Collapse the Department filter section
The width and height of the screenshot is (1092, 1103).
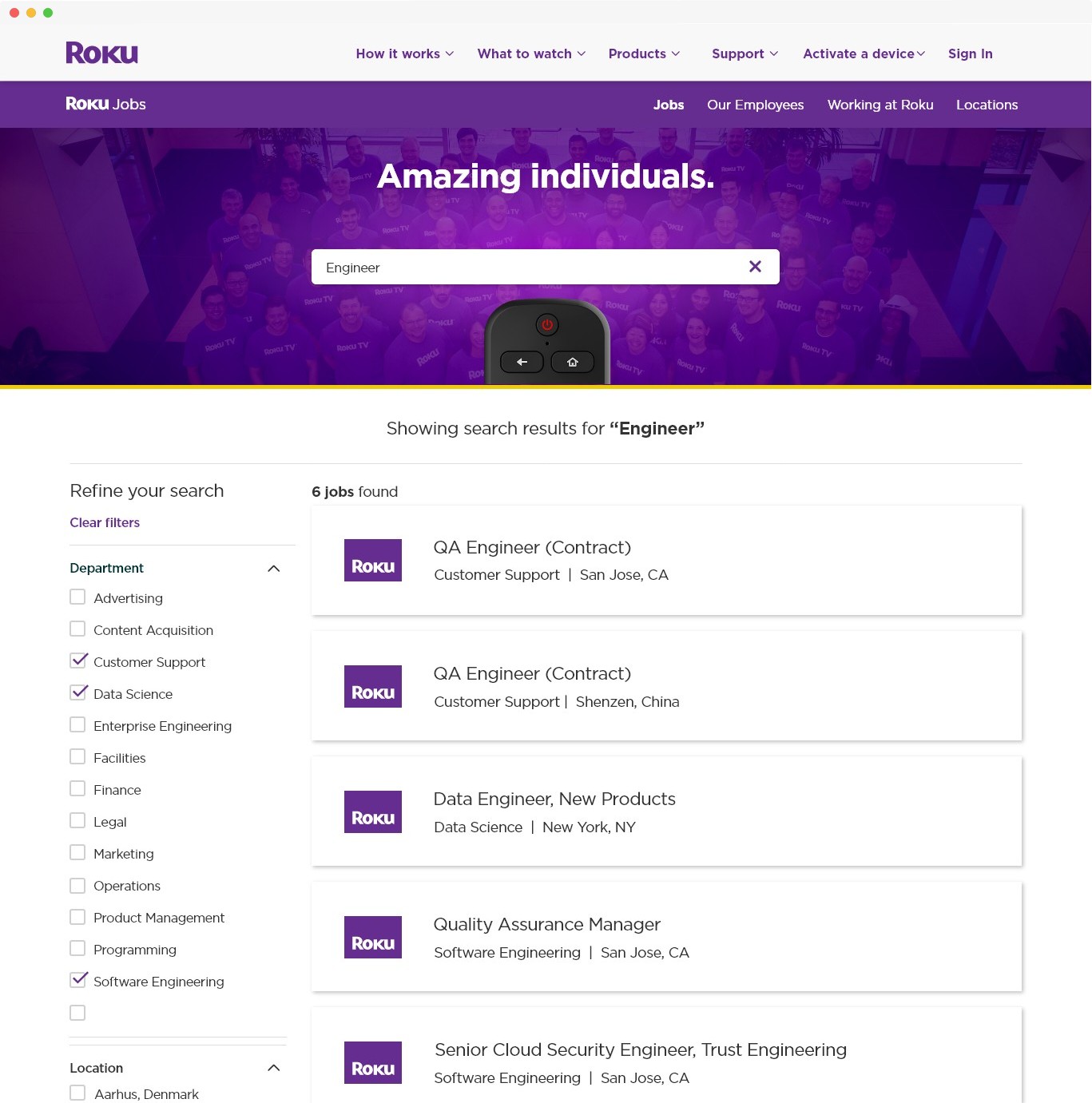pyautogui.click(x=273, y=569)
